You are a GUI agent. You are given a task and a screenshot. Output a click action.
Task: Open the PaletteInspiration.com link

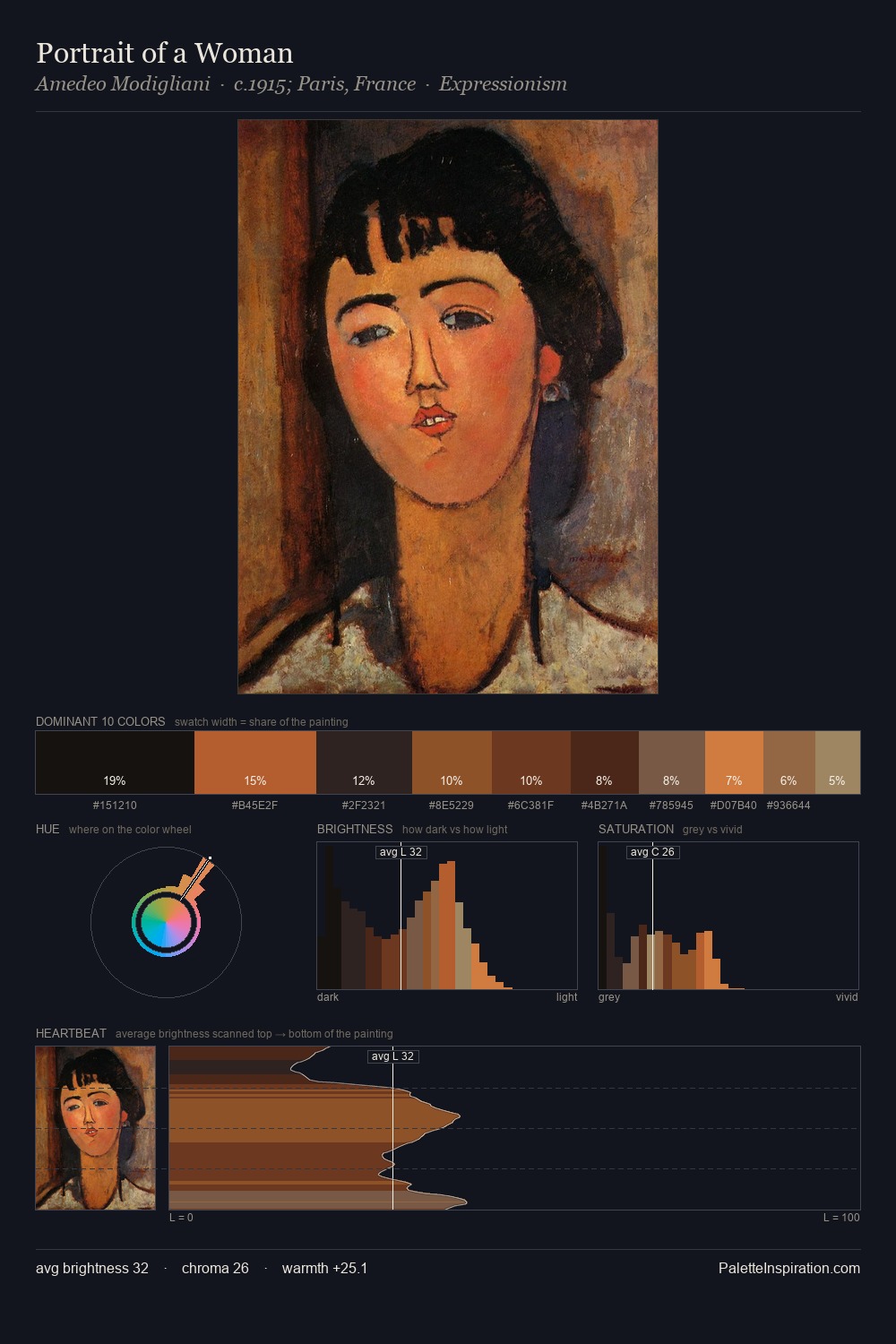(789, 1269)
